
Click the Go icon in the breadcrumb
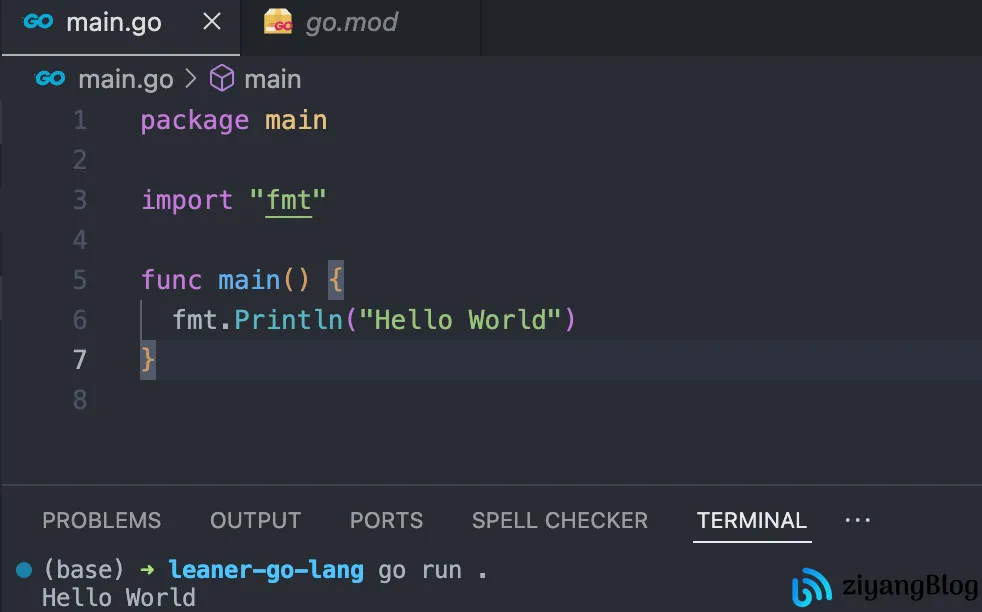pos(50,79)
